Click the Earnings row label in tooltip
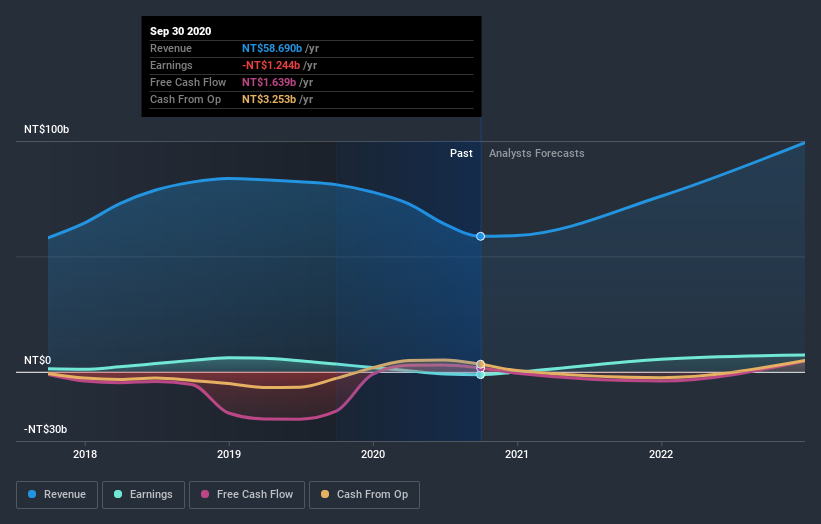 pyautogui.click(x=171, y=65)
